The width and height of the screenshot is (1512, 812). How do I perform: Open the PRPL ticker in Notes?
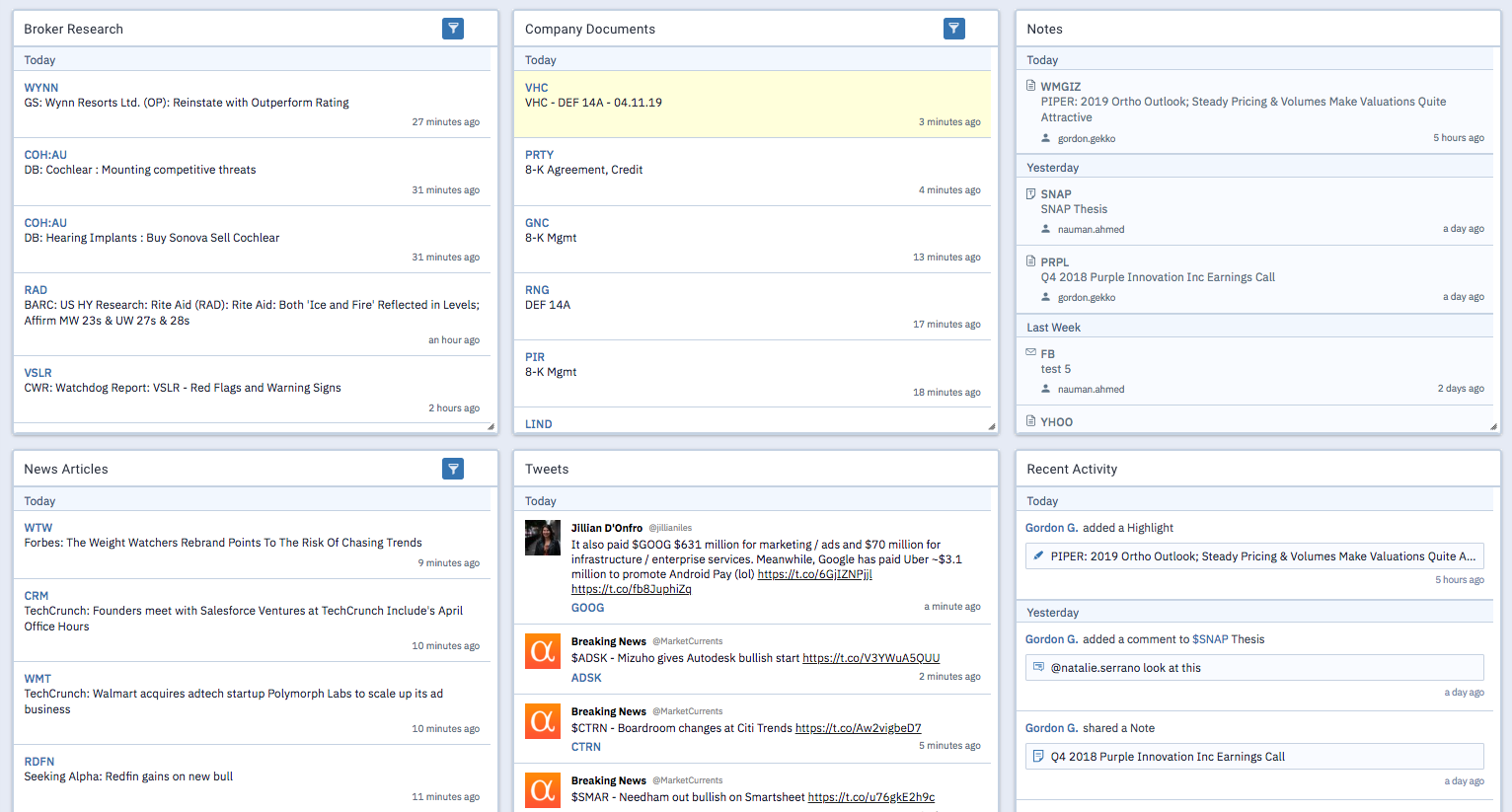1055,262
